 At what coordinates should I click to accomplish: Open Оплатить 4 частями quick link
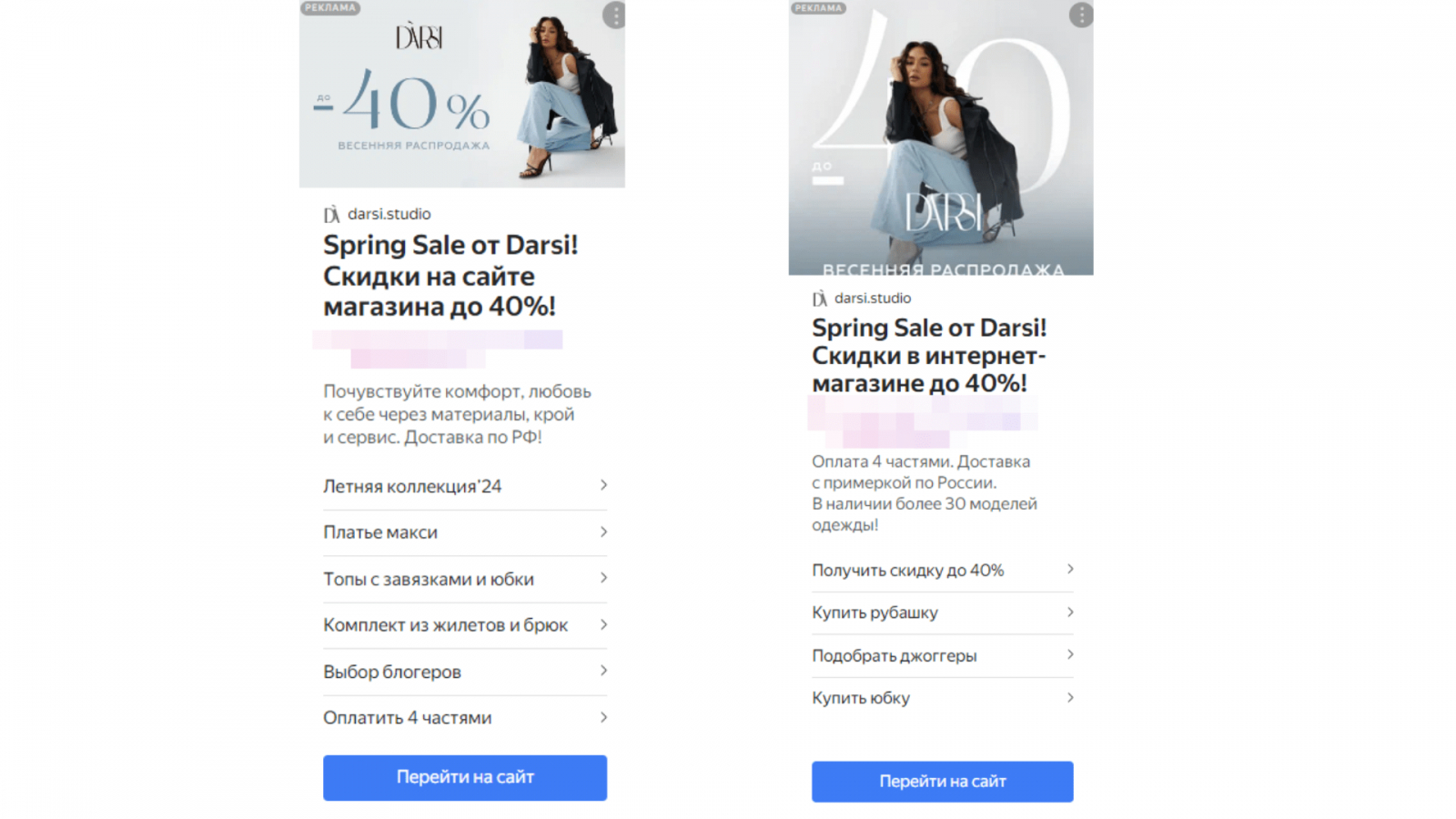(x=465, y=718)
